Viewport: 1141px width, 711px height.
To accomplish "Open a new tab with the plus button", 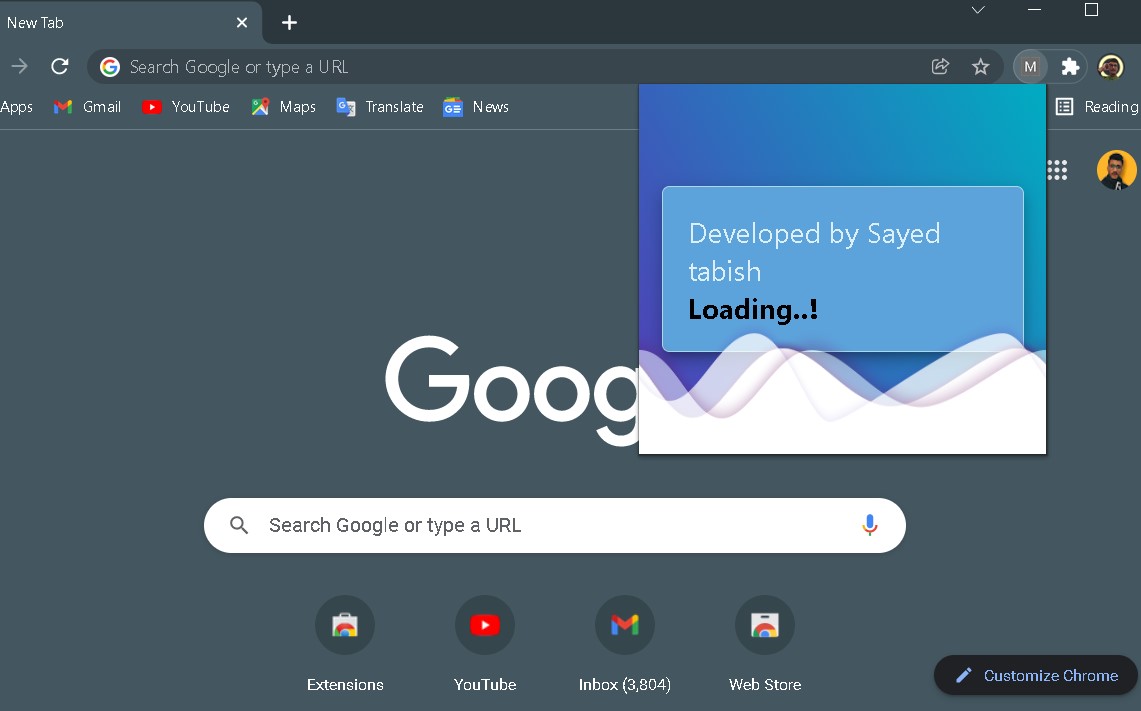I will pos(289,22).
